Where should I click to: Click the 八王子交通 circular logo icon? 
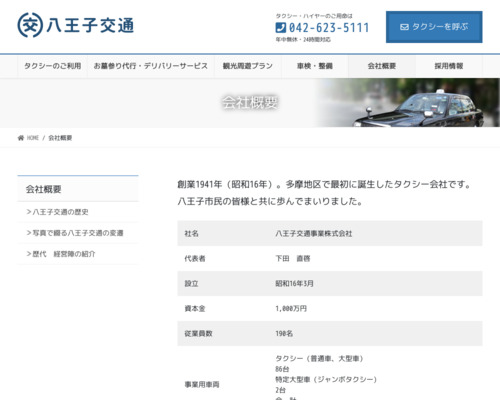(30, 25)
